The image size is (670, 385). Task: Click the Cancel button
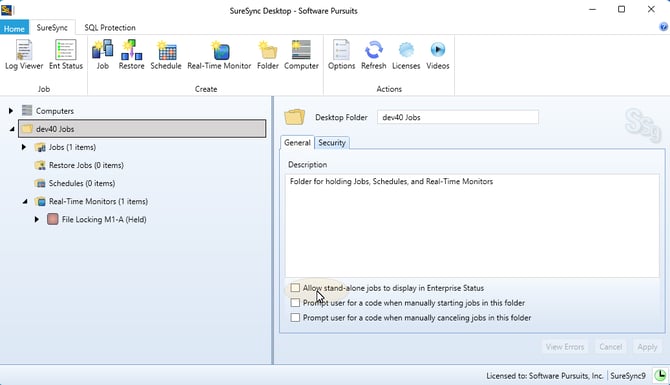(610, 347)
